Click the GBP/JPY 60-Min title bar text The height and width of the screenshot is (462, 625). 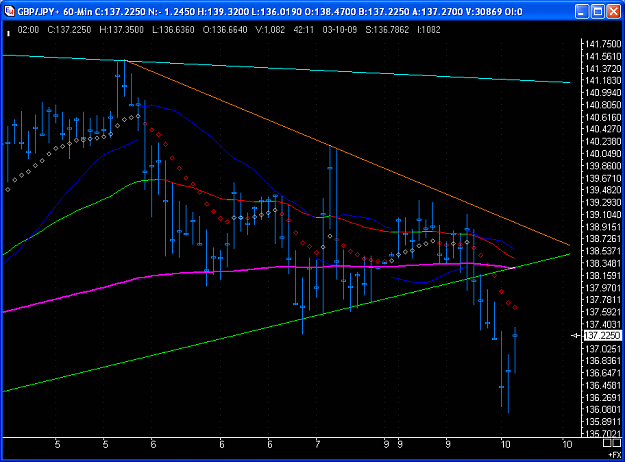coord(269,12)
